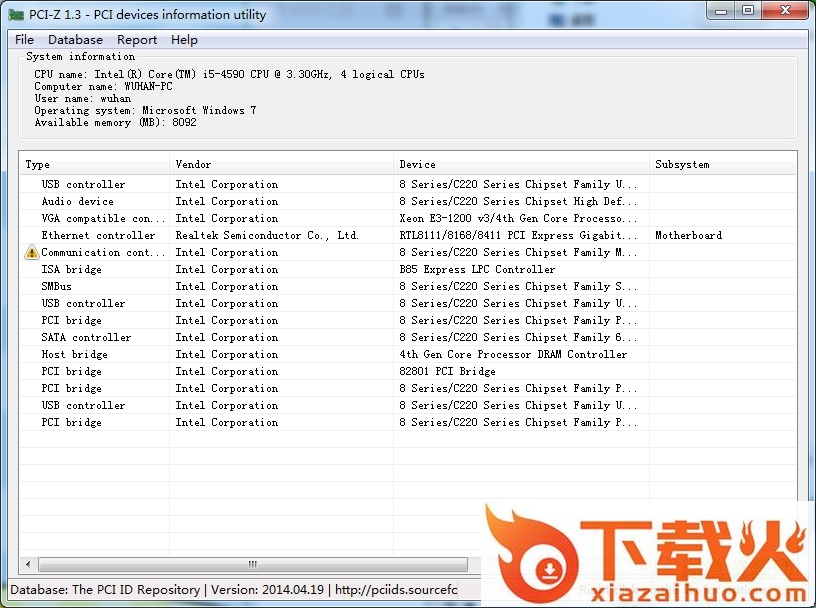This screenshot has height=608, width=816.
Task: Select the SMBus row
Action: (x=408, y=286)
